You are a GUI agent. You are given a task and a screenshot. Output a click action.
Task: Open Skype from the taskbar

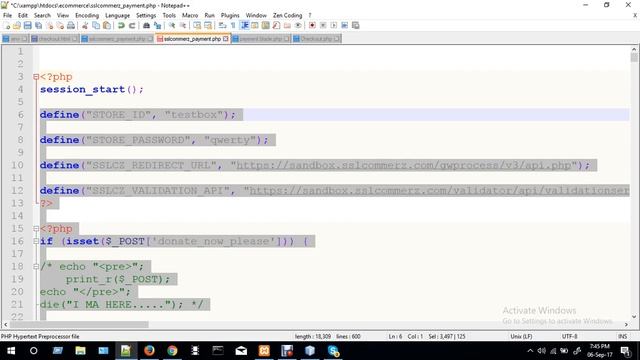click(x=333, y=351)
